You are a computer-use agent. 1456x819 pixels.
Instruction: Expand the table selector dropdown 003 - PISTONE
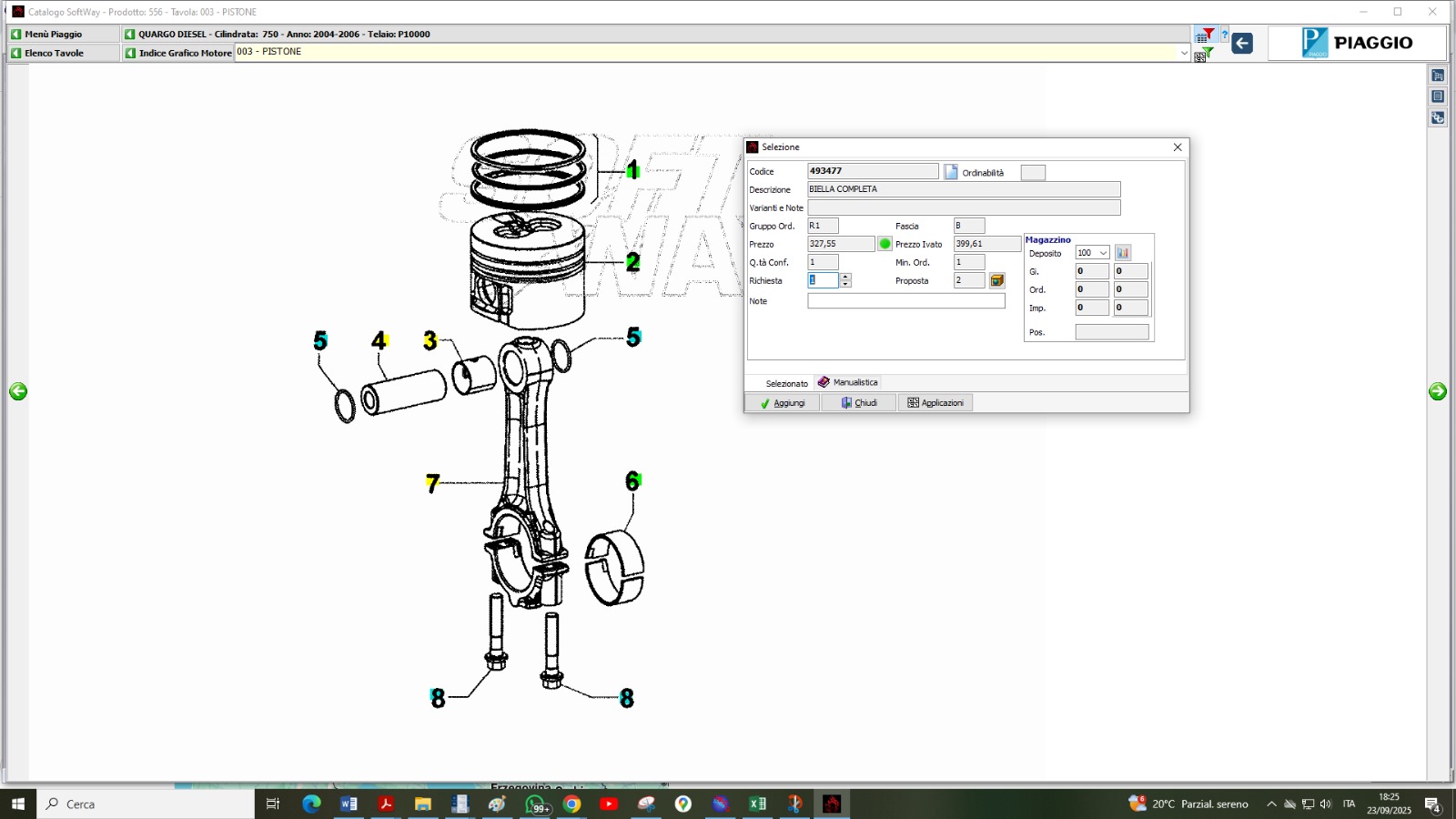point(1184,53)
